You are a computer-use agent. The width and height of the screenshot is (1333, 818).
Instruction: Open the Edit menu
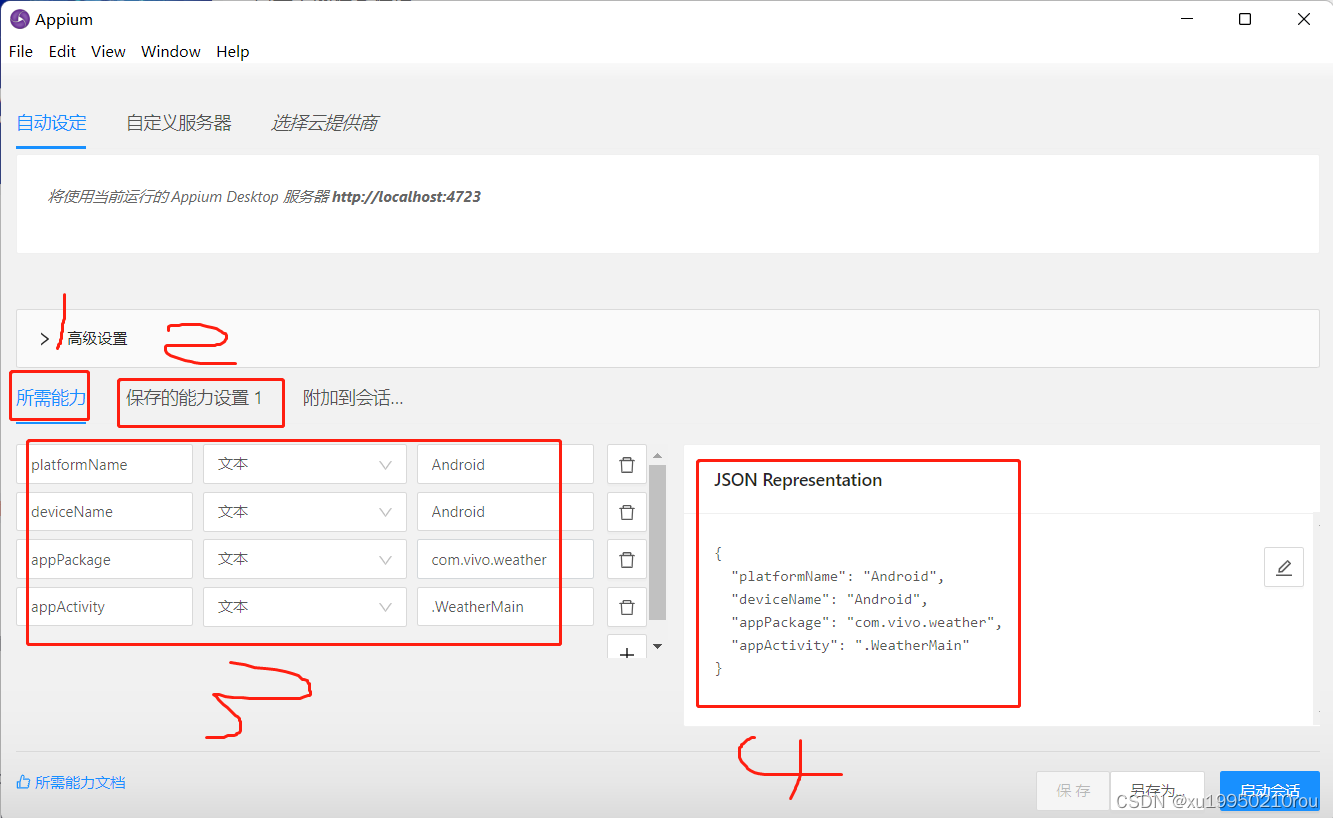click(x=62, y=52)
